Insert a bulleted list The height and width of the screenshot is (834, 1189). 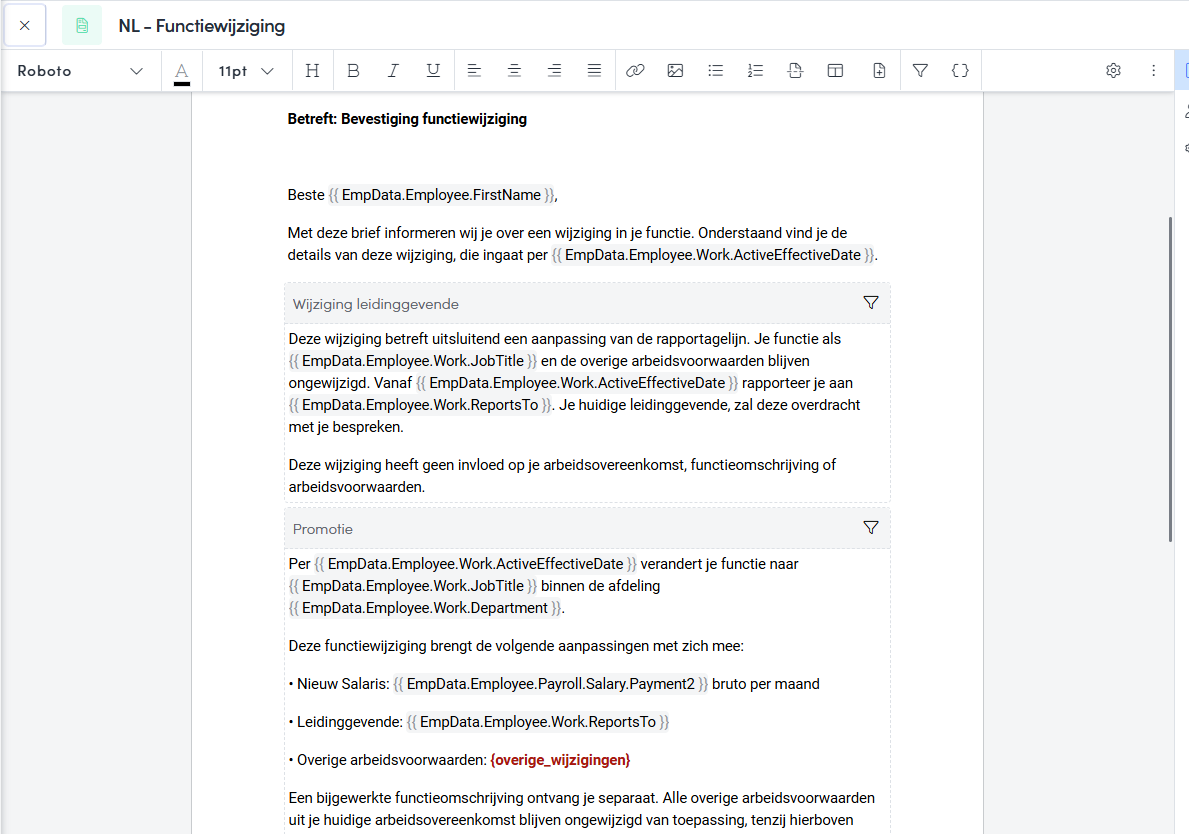715,71
